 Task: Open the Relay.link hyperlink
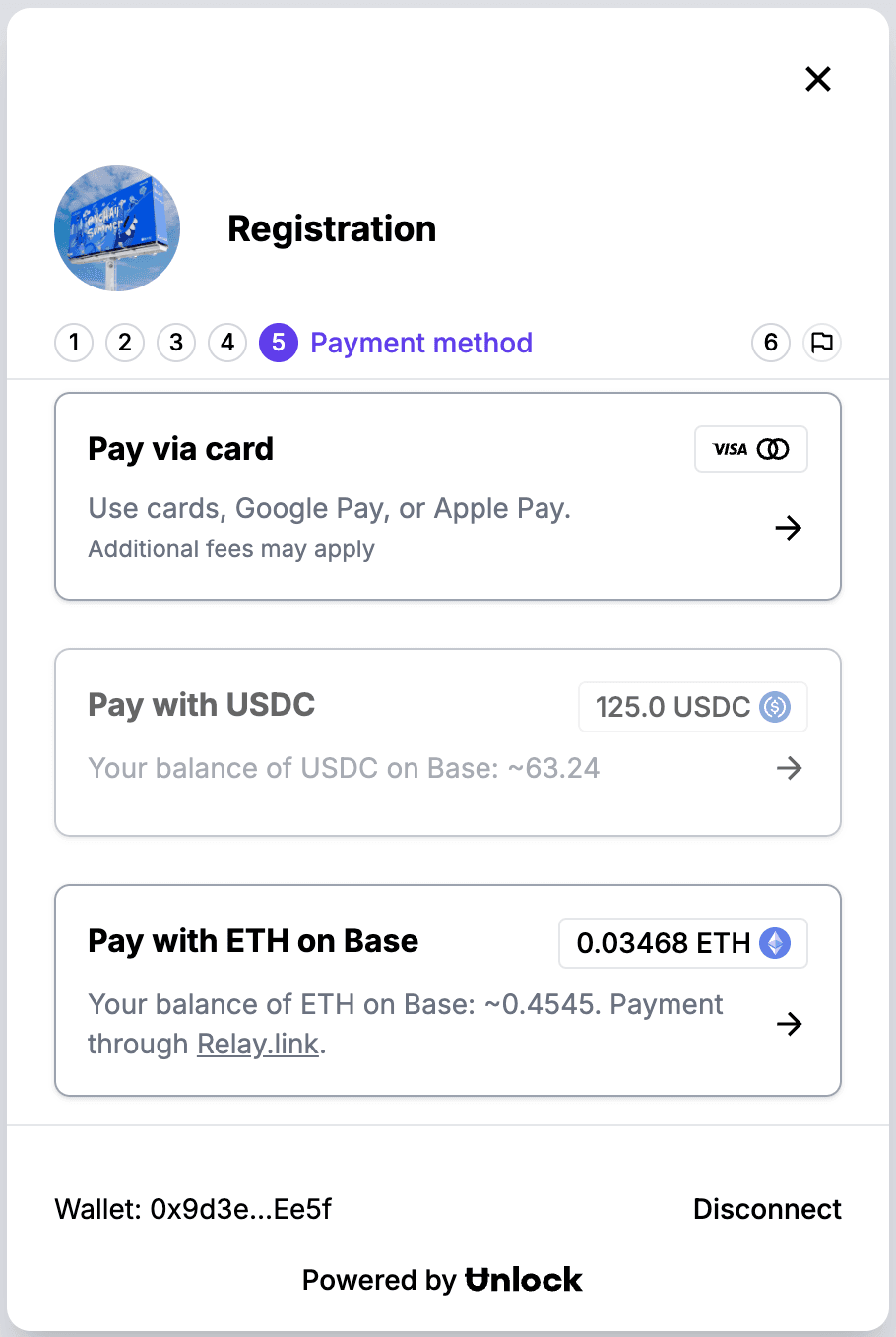258,1044
